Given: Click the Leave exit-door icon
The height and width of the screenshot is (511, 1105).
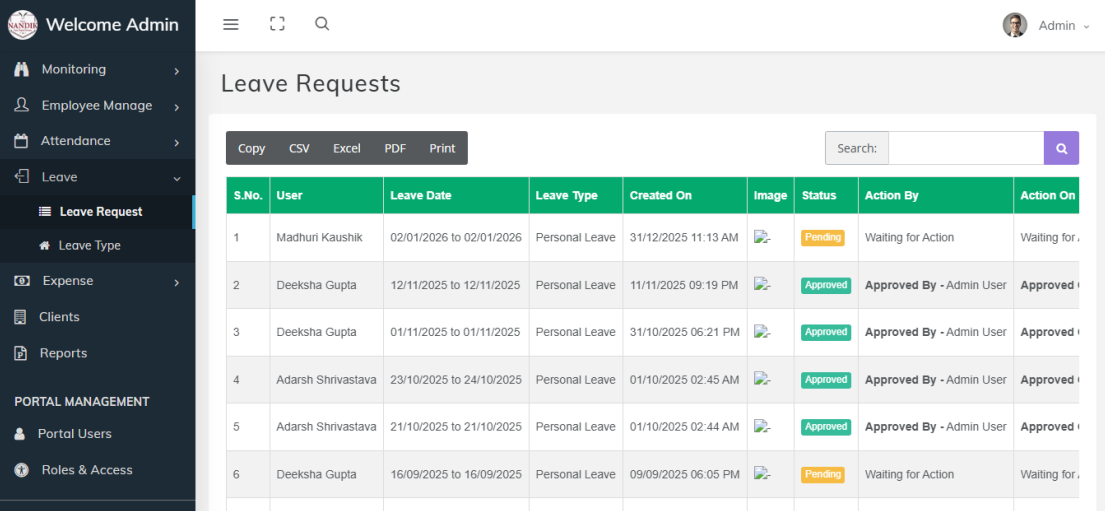Looking at the screenshot, I should tap(22, 176).
